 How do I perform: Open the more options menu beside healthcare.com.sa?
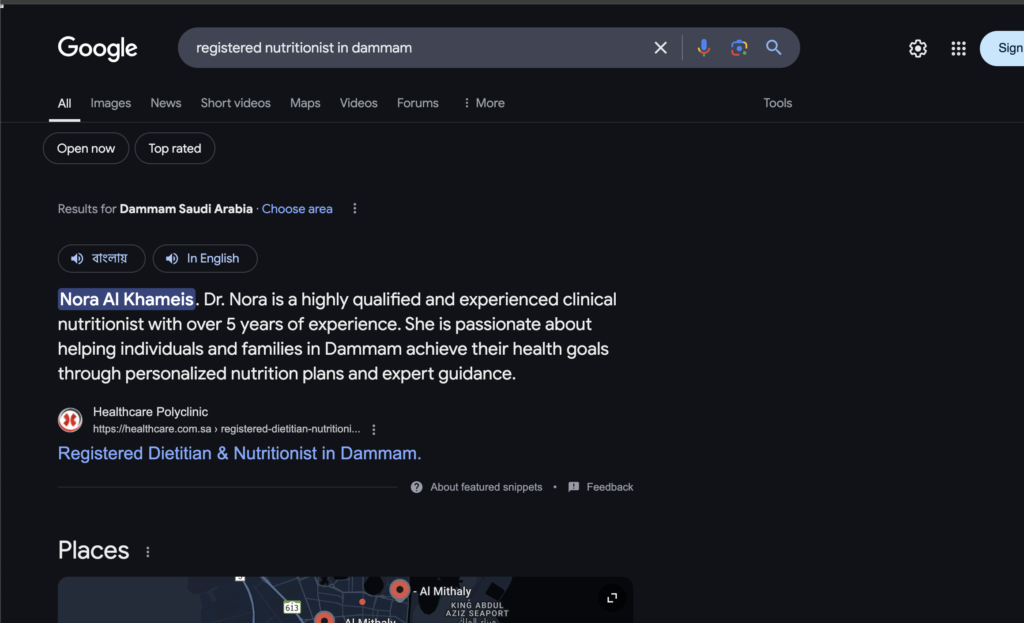pyautogui.click(x=374, y=429)
